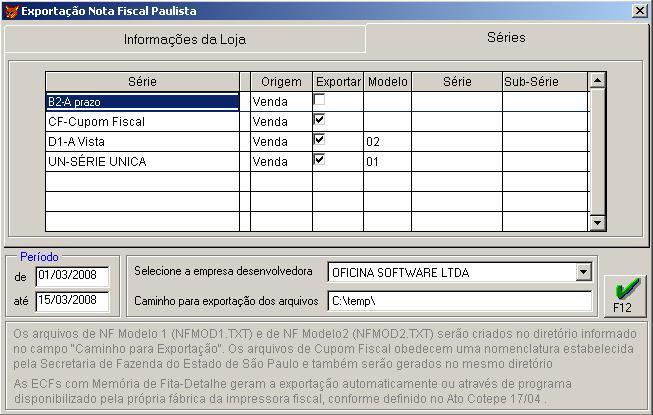The image size is (653, 415).
Task: Open the empresa desenvolvedora dropdown arrow
Action: [x=583, y=272]
